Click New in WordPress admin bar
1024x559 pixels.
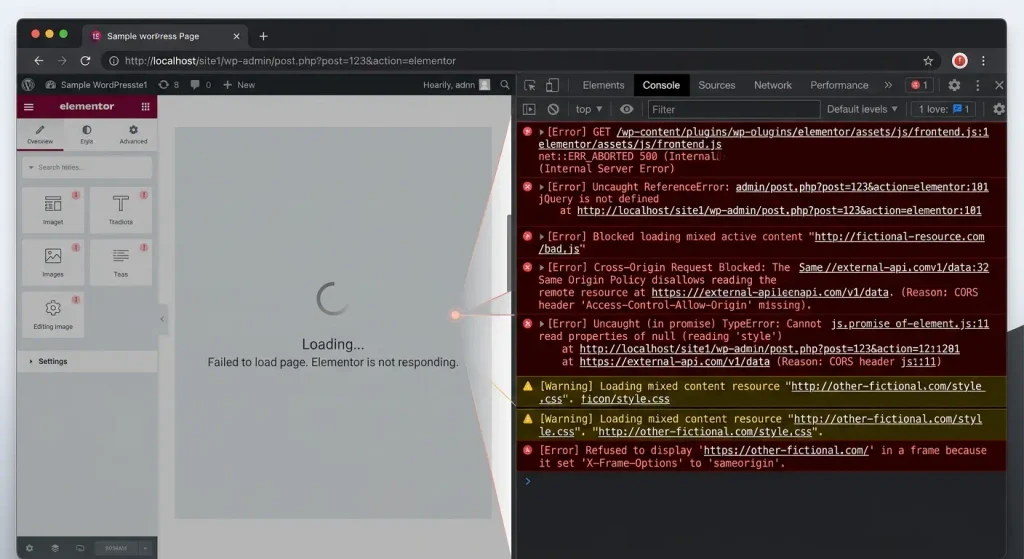pos(239,85)
